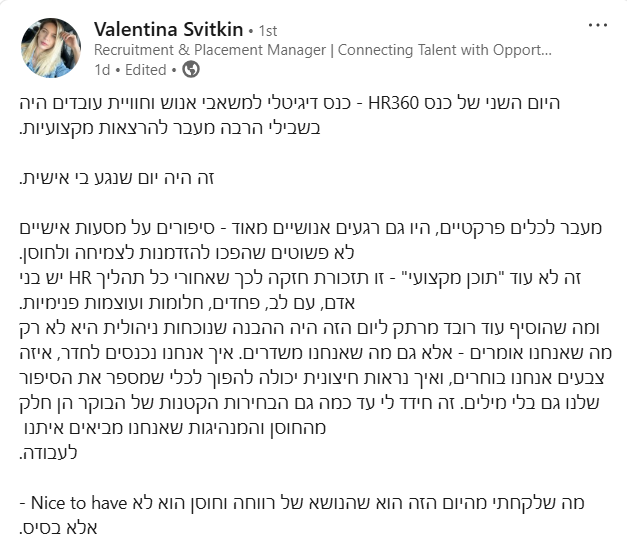Click the "Edited" post label
This screenshot has height=557, width=627.
pos(146,70)
